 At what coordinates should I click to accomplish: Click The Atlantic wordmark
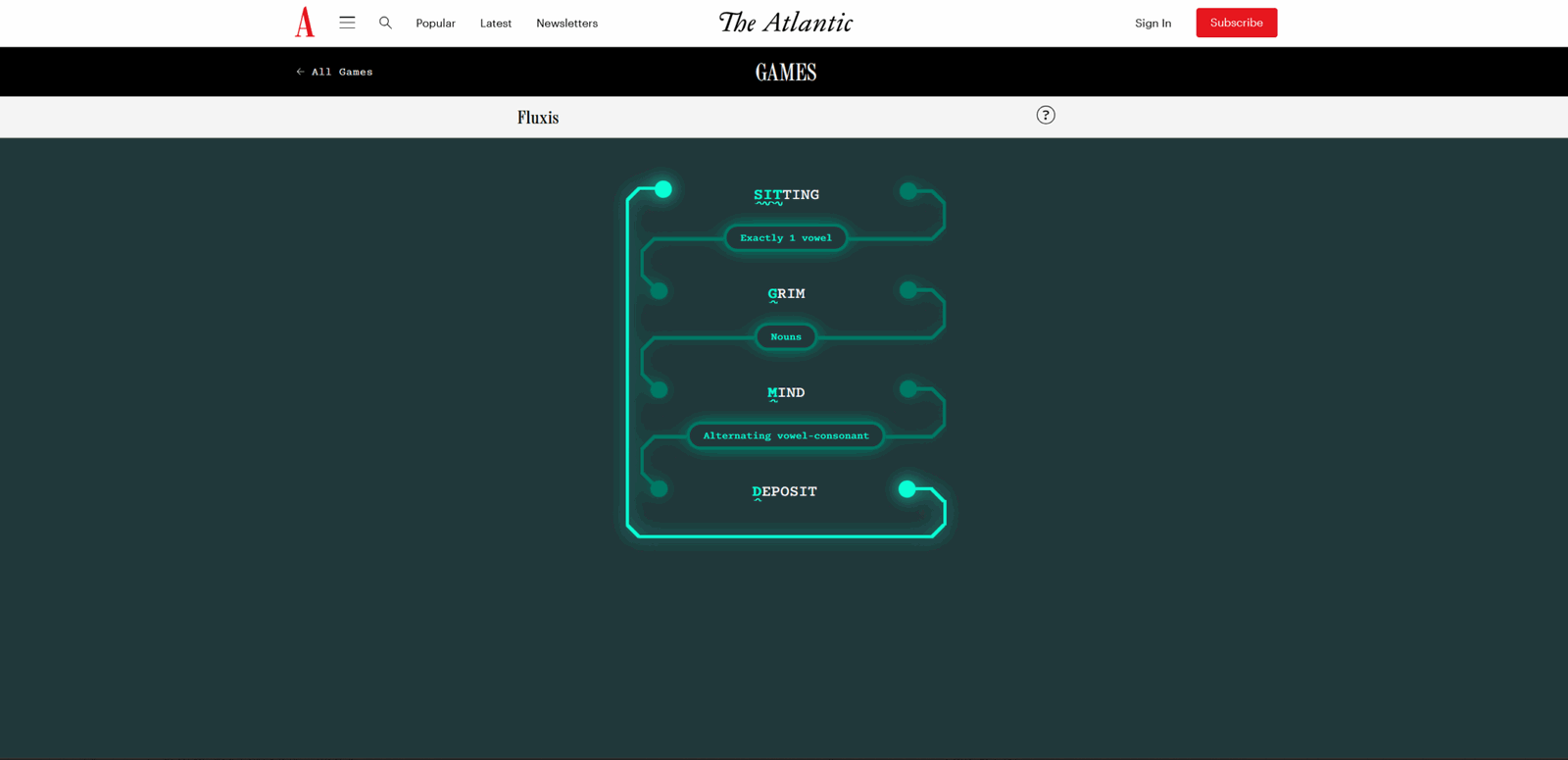(786, 23)
